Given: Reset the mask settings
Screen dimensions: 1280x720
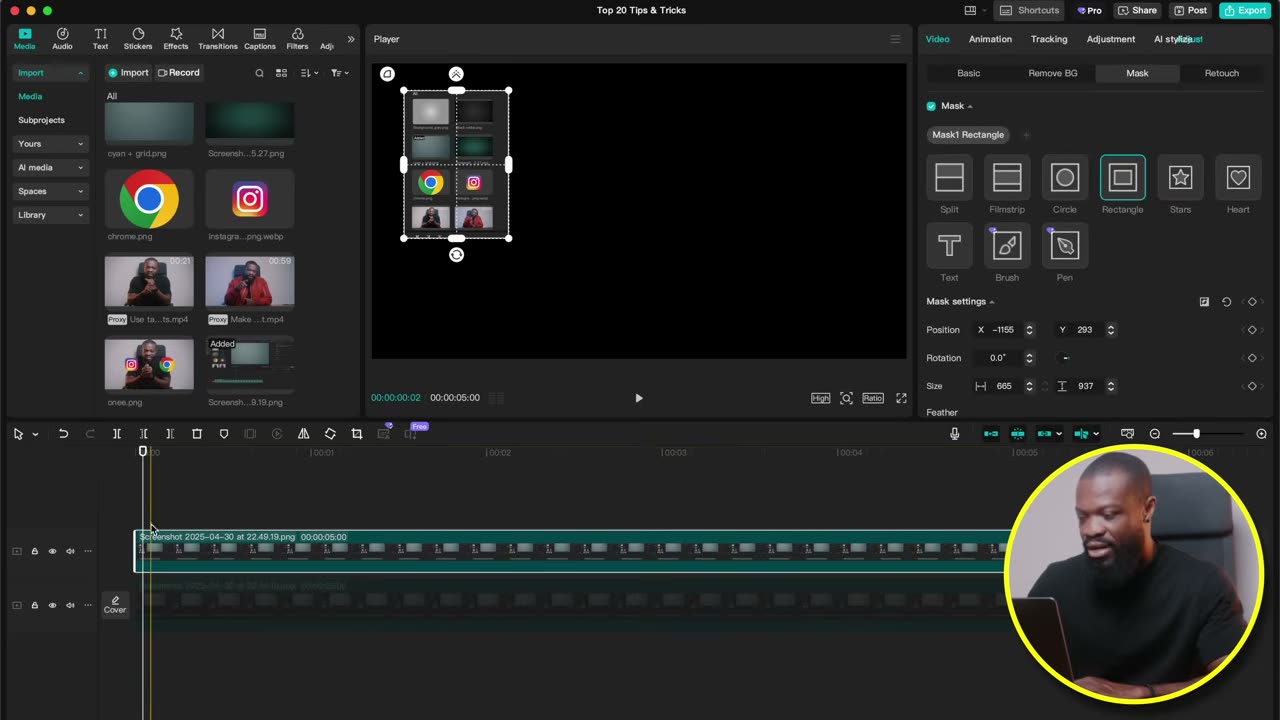Looking at the screenshot, I should [x=1227, y=302].
